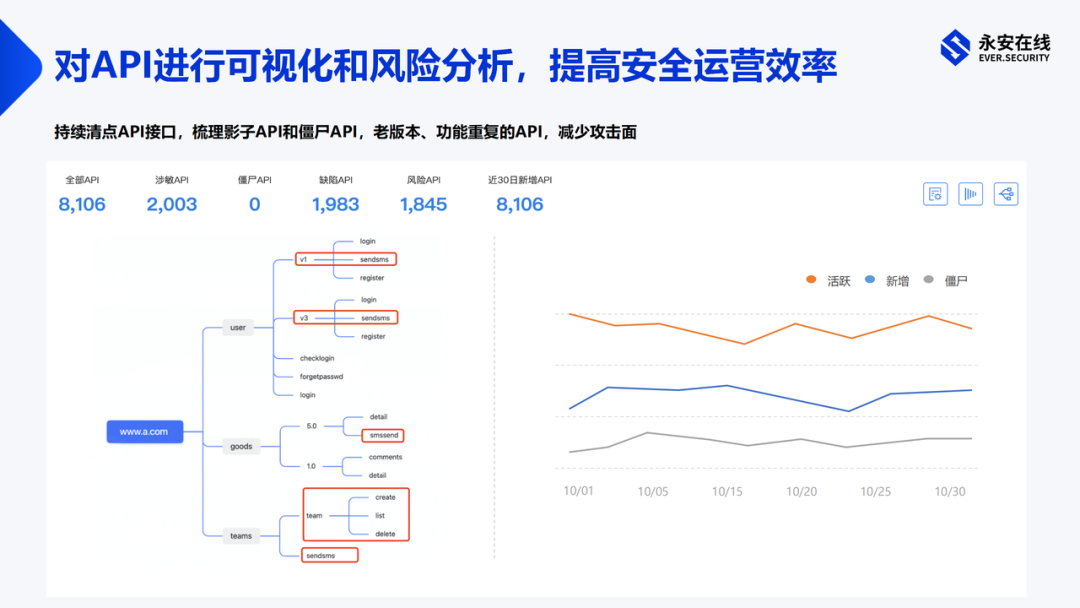1080x608 pixels.
Task: Collapse the team branch node
Action: (x=314, y=516)
